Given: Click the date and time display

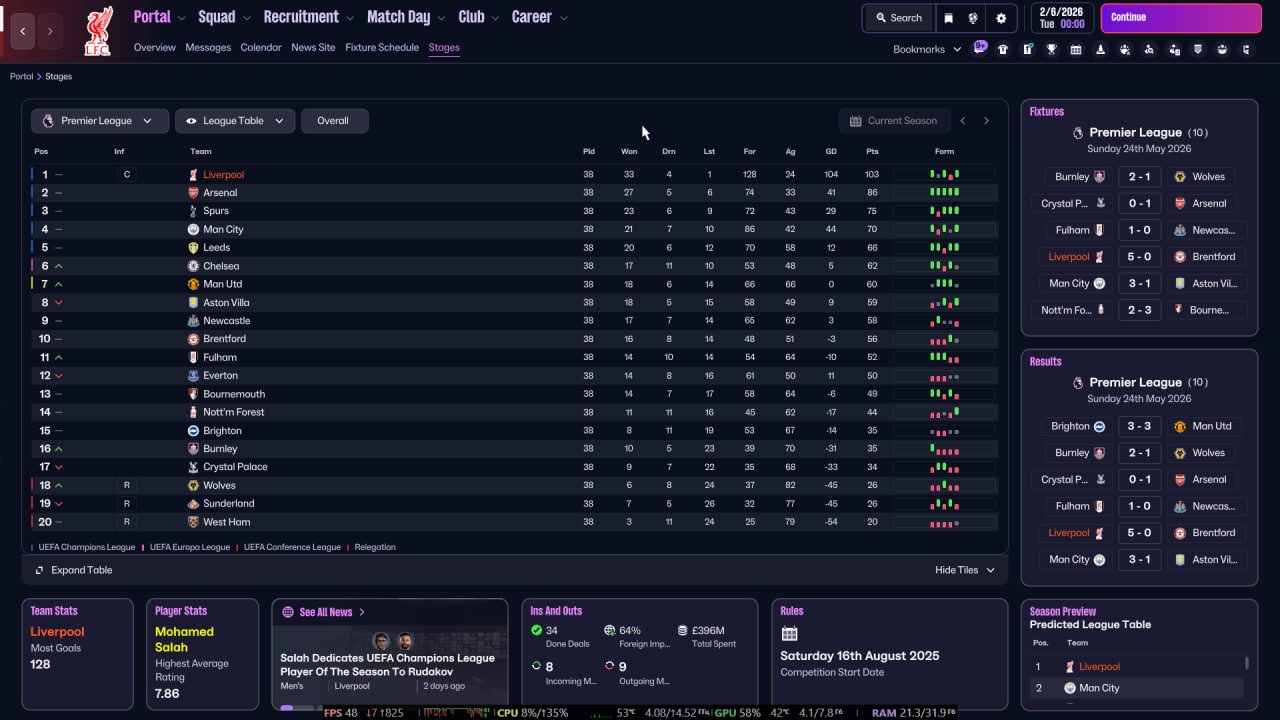Looking at the screenshot, I should click(x=1062, y=18).
